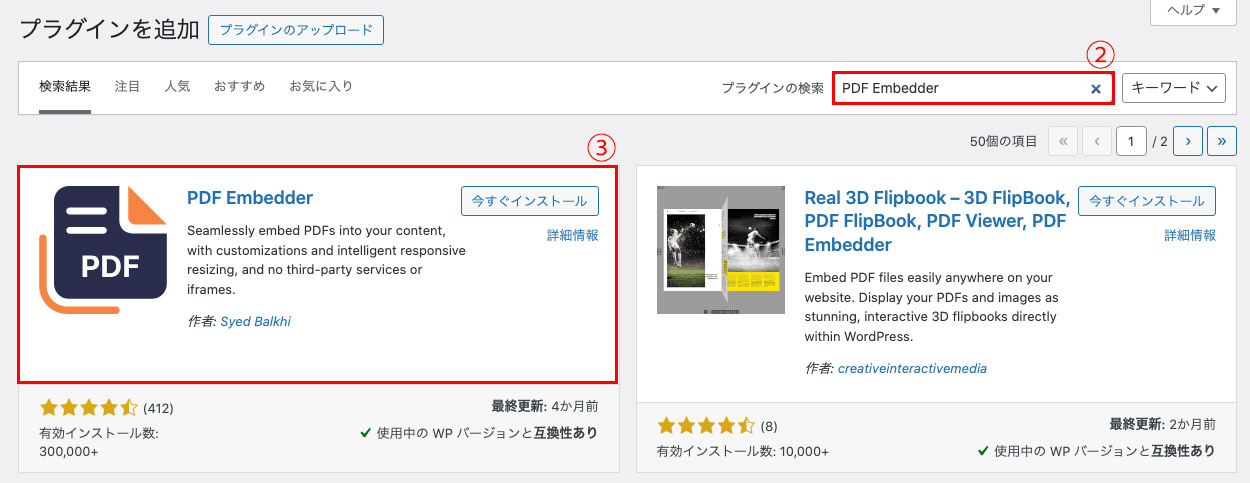Open 詳細情報 for Real 3D Flipbook

click(x=1190, y=236)
